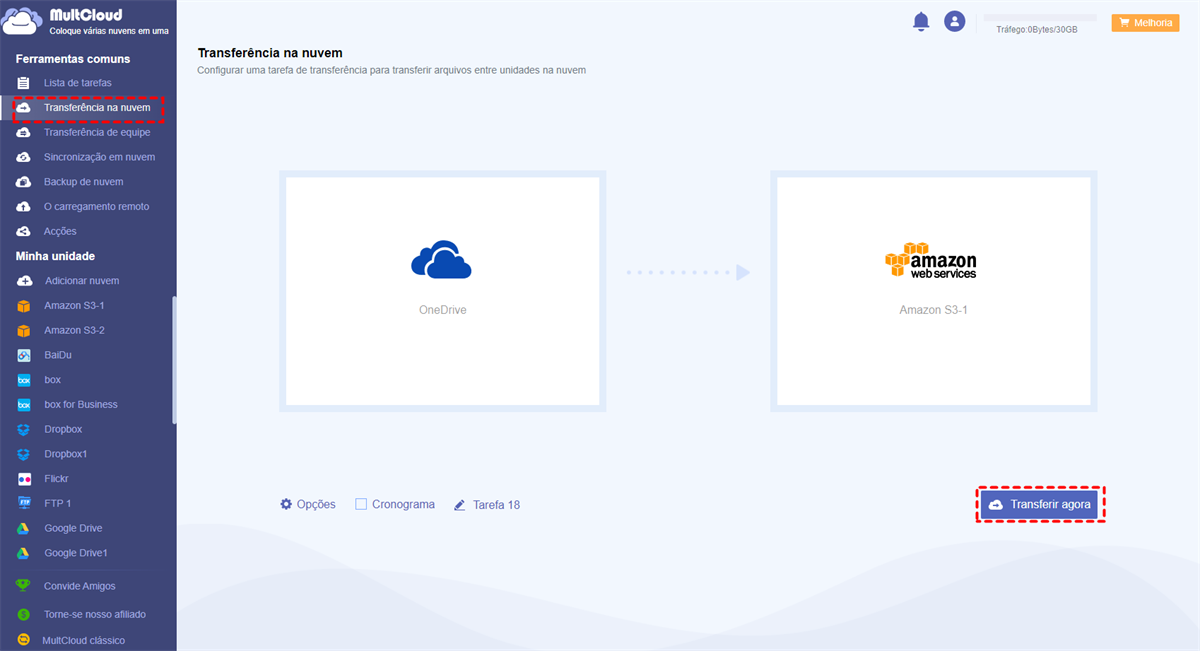This screenshot has width=1200, height=651.
Task: Click Tráfego:0Bytes/30GB text
Action: coord(1037,30)
